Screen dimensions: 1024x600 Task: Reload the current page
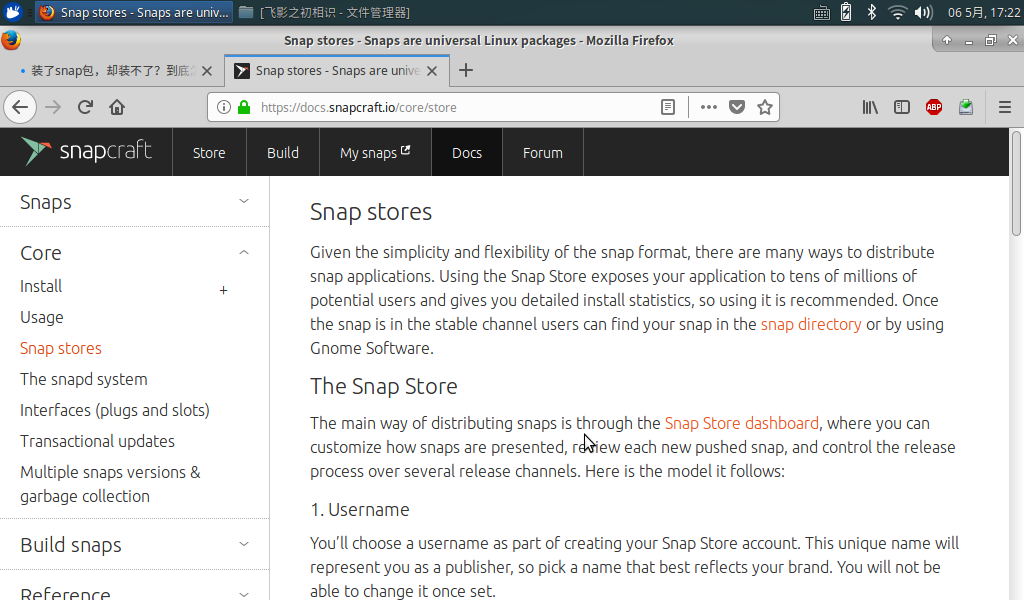(x=85, y=107)
